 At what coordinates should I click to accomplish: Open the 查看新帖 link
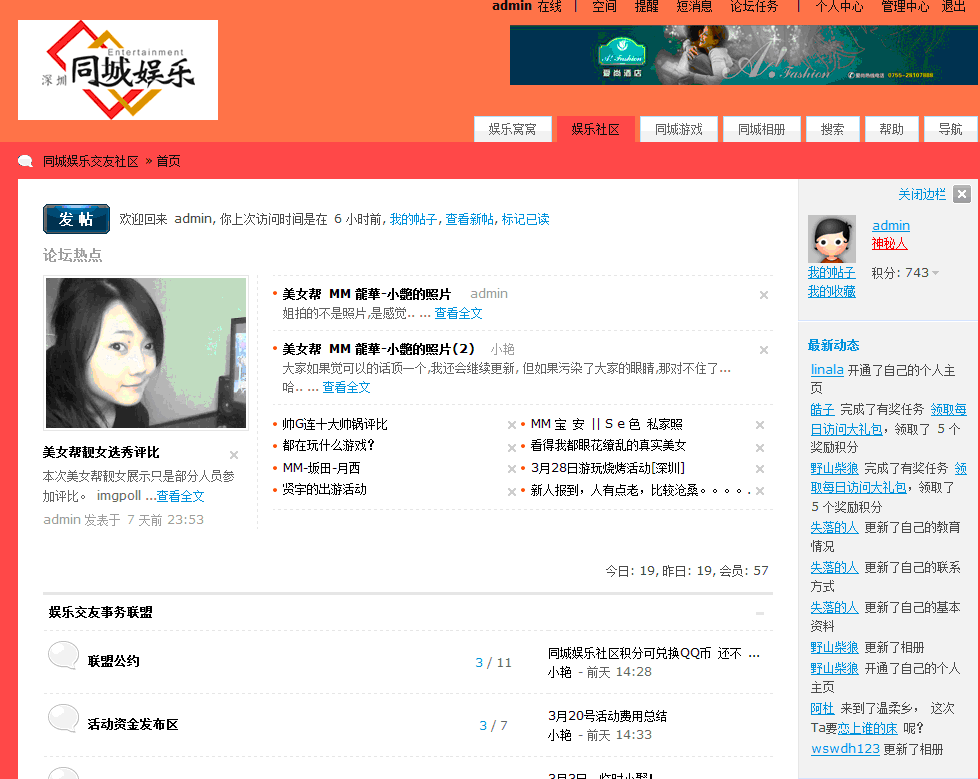point(469,219)
